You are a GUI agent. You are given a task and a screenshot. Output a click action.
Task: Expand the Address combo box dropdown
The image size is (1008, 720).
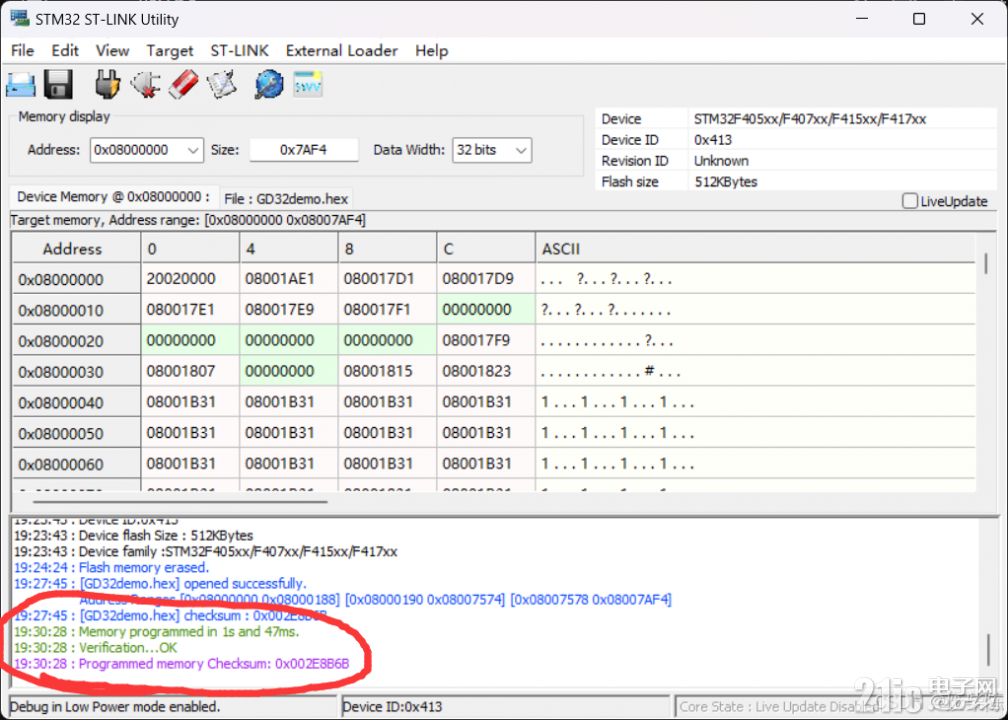pyautogui.click(x=192, y=150)
